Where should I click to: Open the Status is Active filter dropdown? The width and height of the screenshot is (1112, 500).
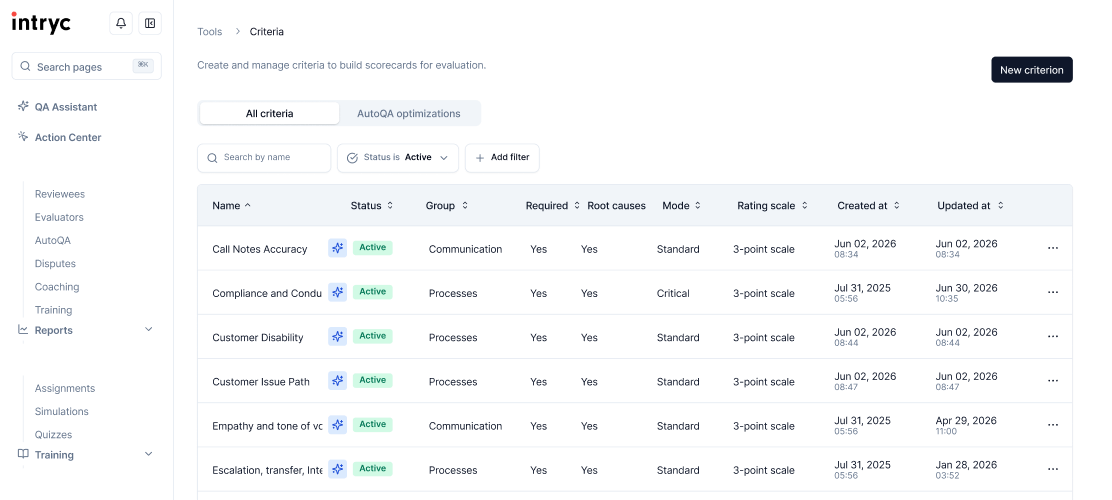398,157
